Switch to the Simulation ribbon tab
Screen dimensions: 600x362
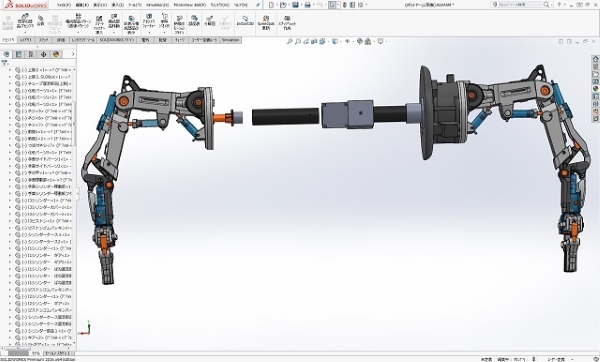click(230, 40)
